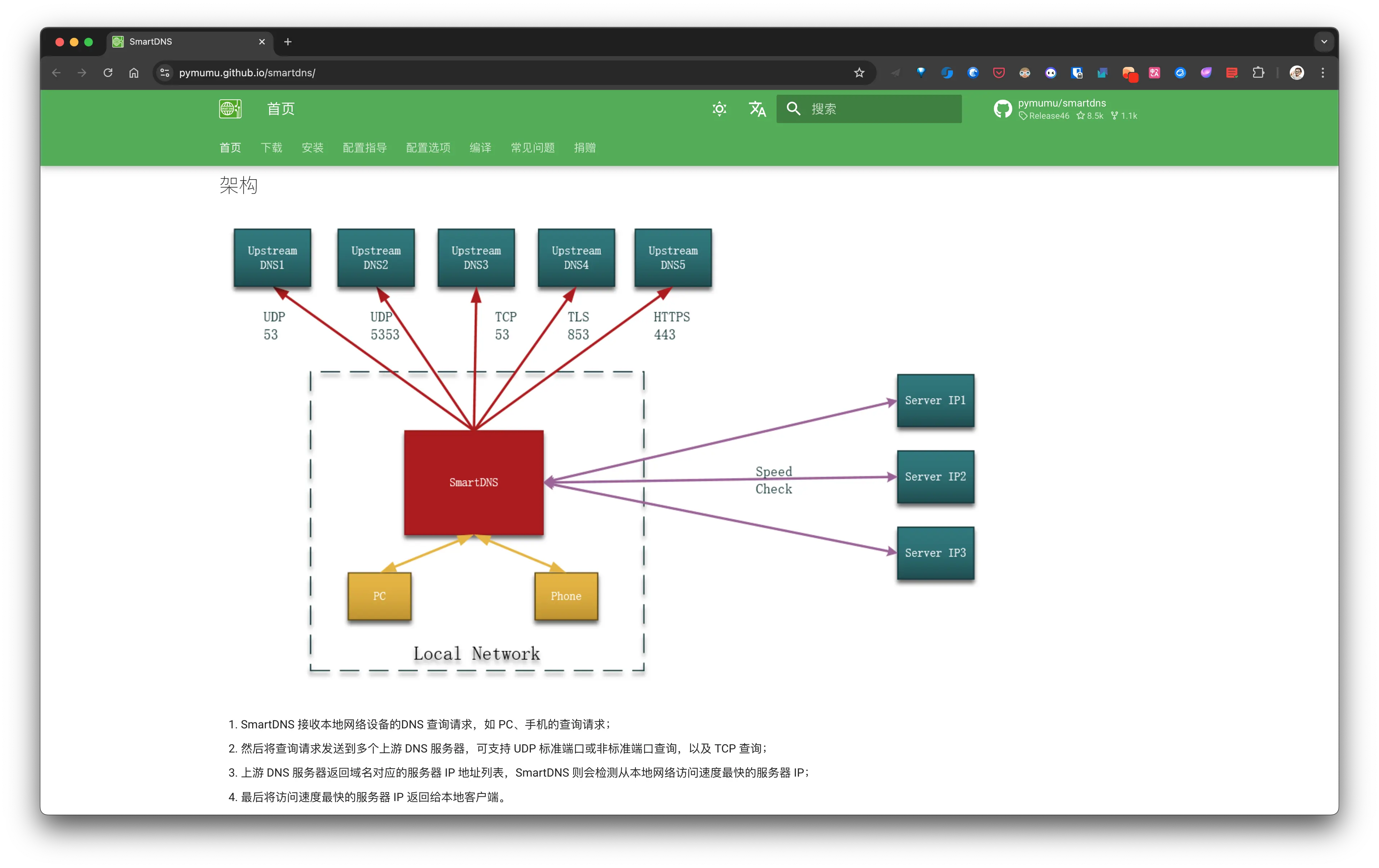Go to the 常见问题 page
Screen dimensions: 1379x868
tap(533, 148)
